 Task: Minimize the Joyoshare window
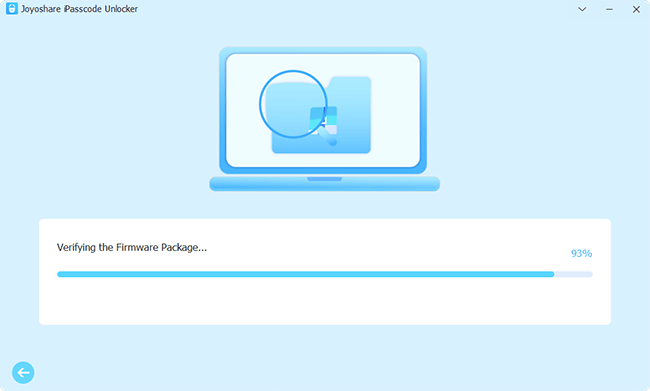point(609,9)
